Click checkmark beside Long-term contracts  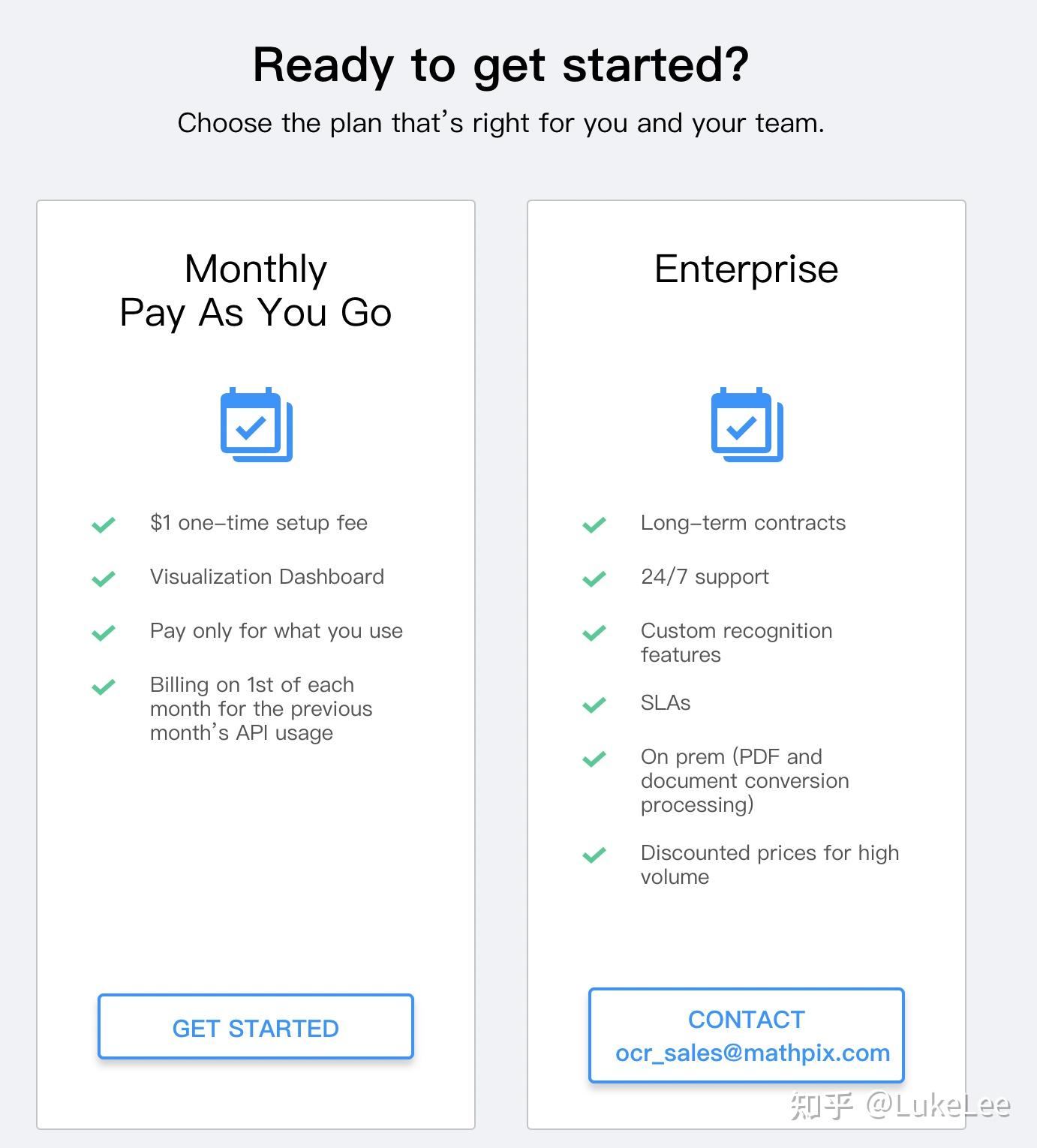click(x=594, y=524)
